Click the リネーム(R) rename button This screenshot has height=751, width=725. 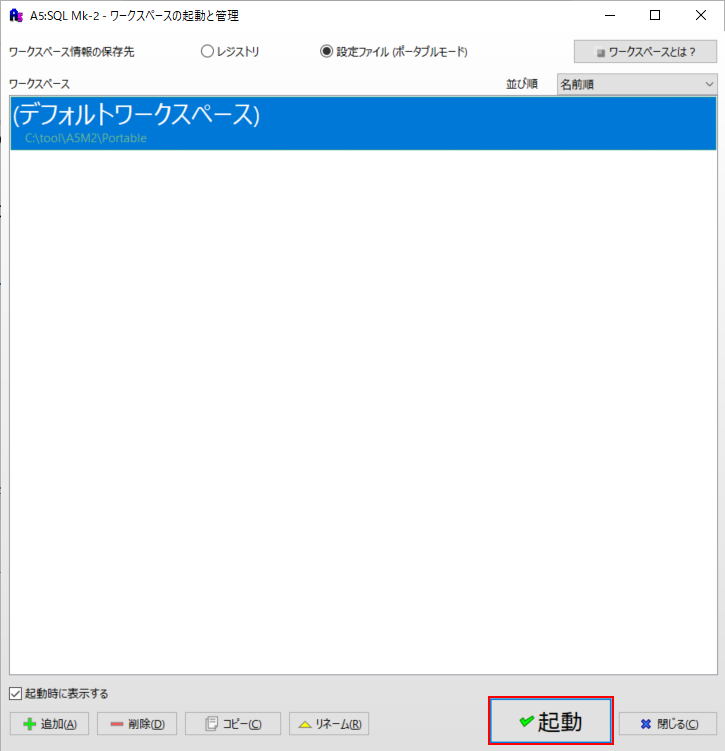329,724
